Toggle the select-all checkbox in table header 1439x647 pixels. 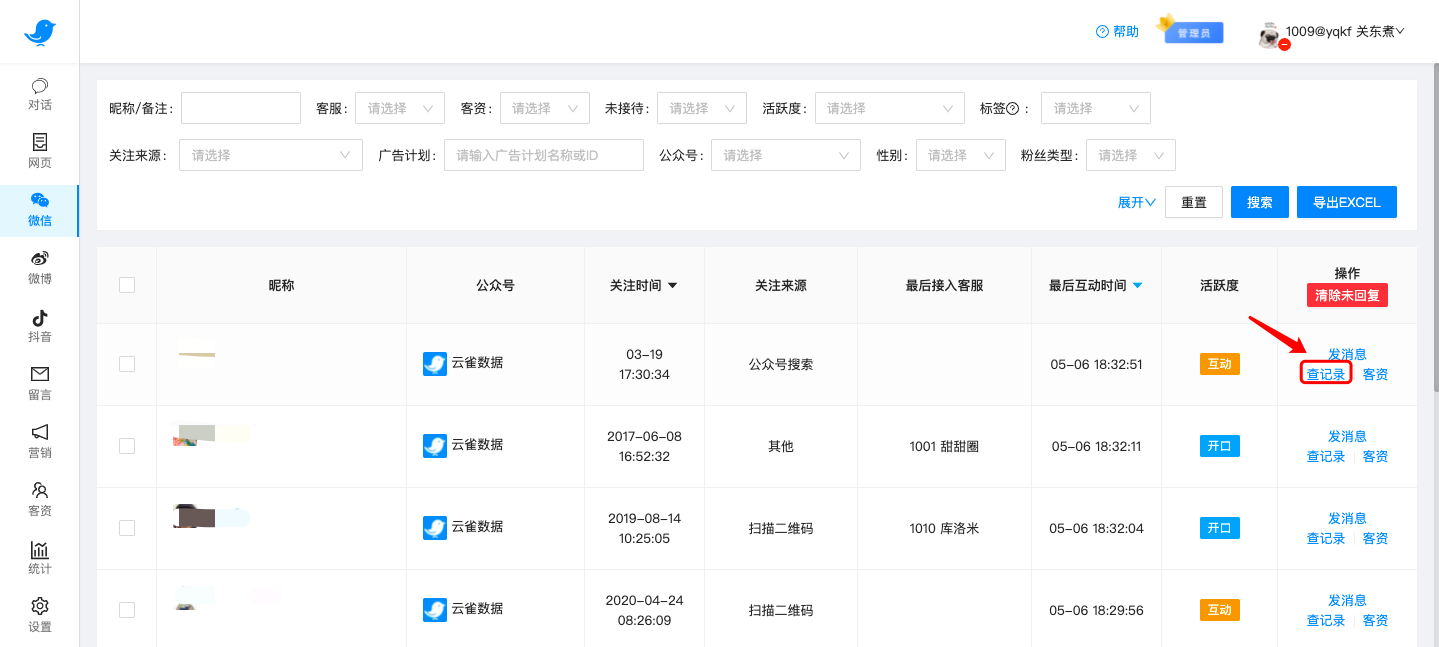[x=127, y=285]
